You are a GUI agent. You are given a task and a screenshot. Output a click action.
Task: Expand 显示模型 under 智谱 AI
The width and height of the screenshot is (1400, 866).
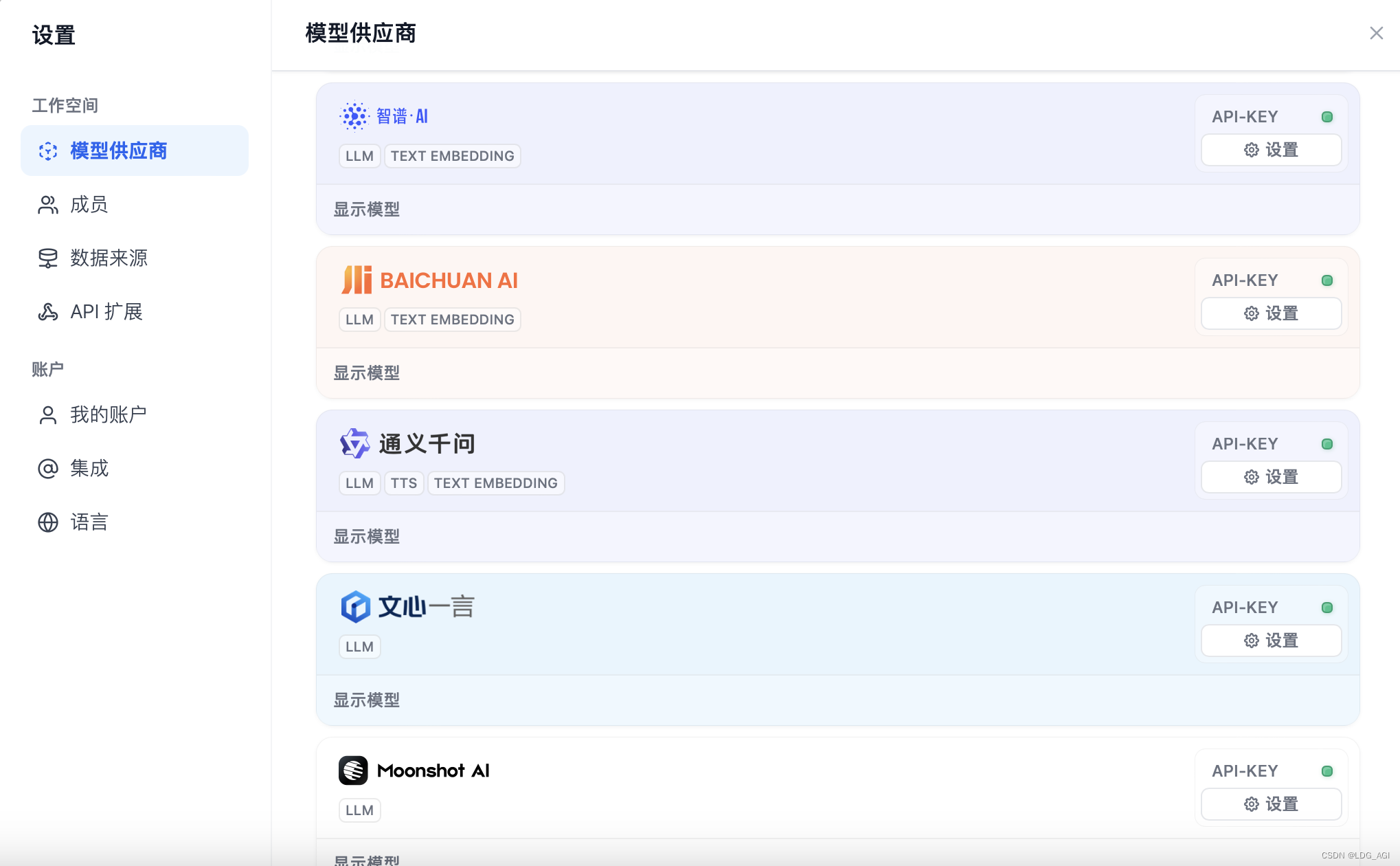click(x=366, y=210)
